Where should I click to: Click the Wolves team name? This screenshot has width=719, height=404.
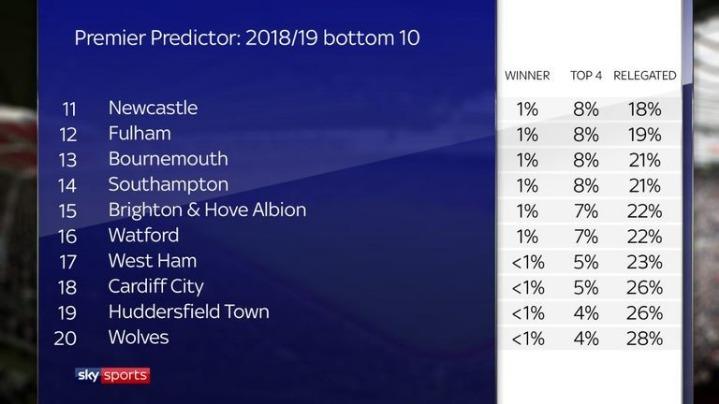(138, 338)
